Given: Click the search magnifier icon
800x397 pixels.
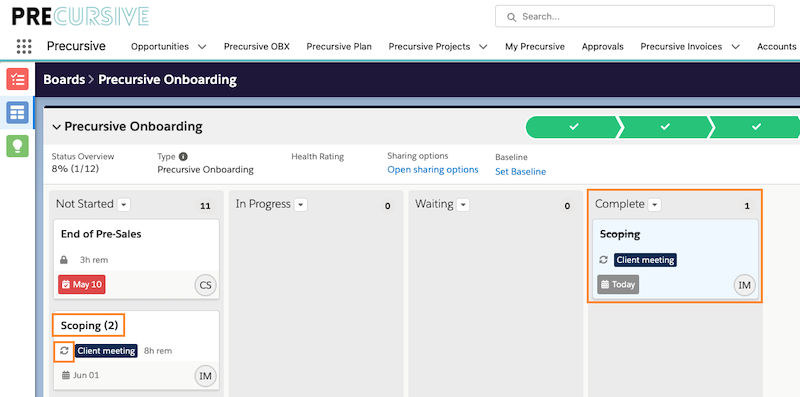Looking at the screenshot, I should [x=511, y=17].
